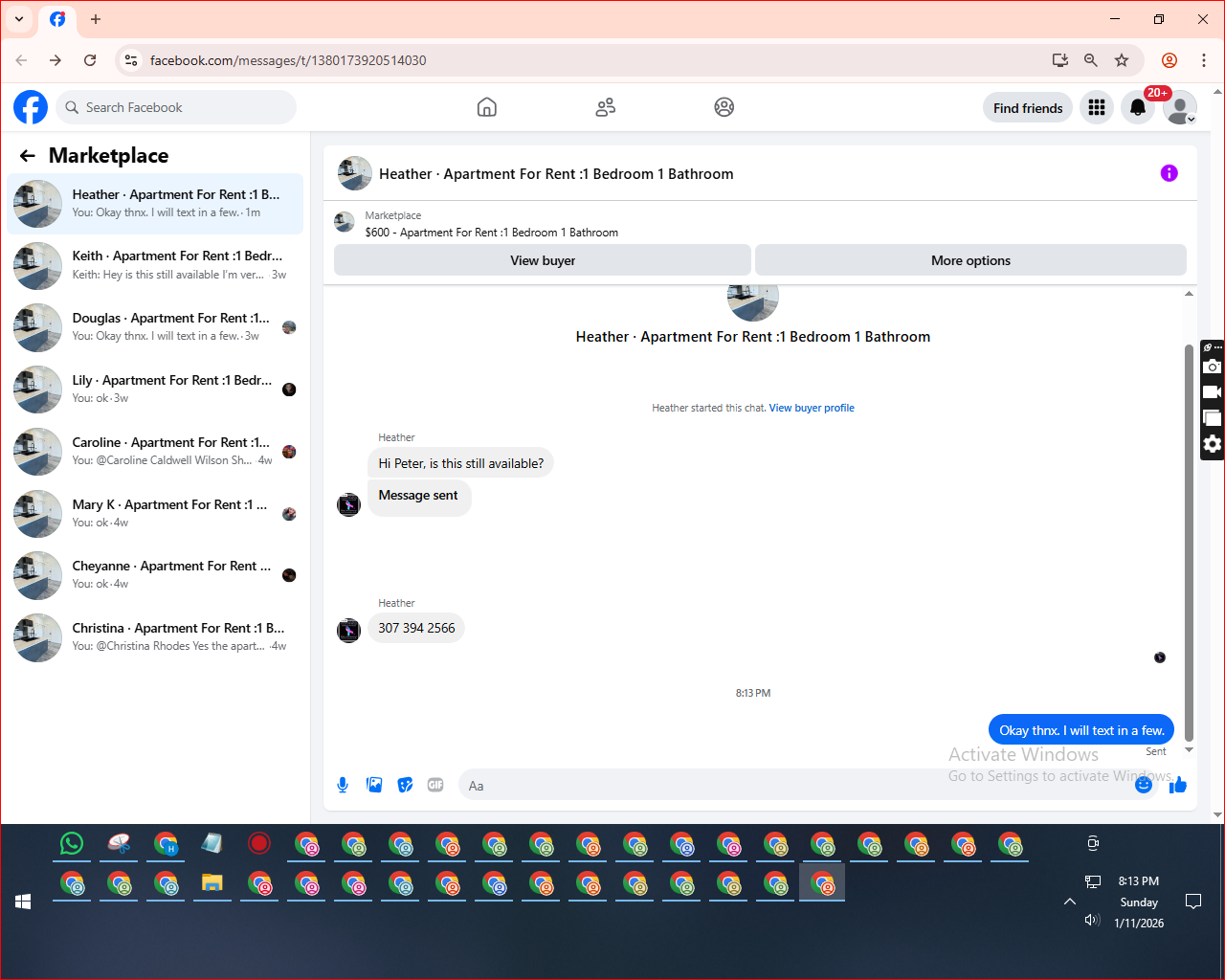Open the notifications bell
This screenshot has height=980, width=1225.
[x=1138, y=107]
